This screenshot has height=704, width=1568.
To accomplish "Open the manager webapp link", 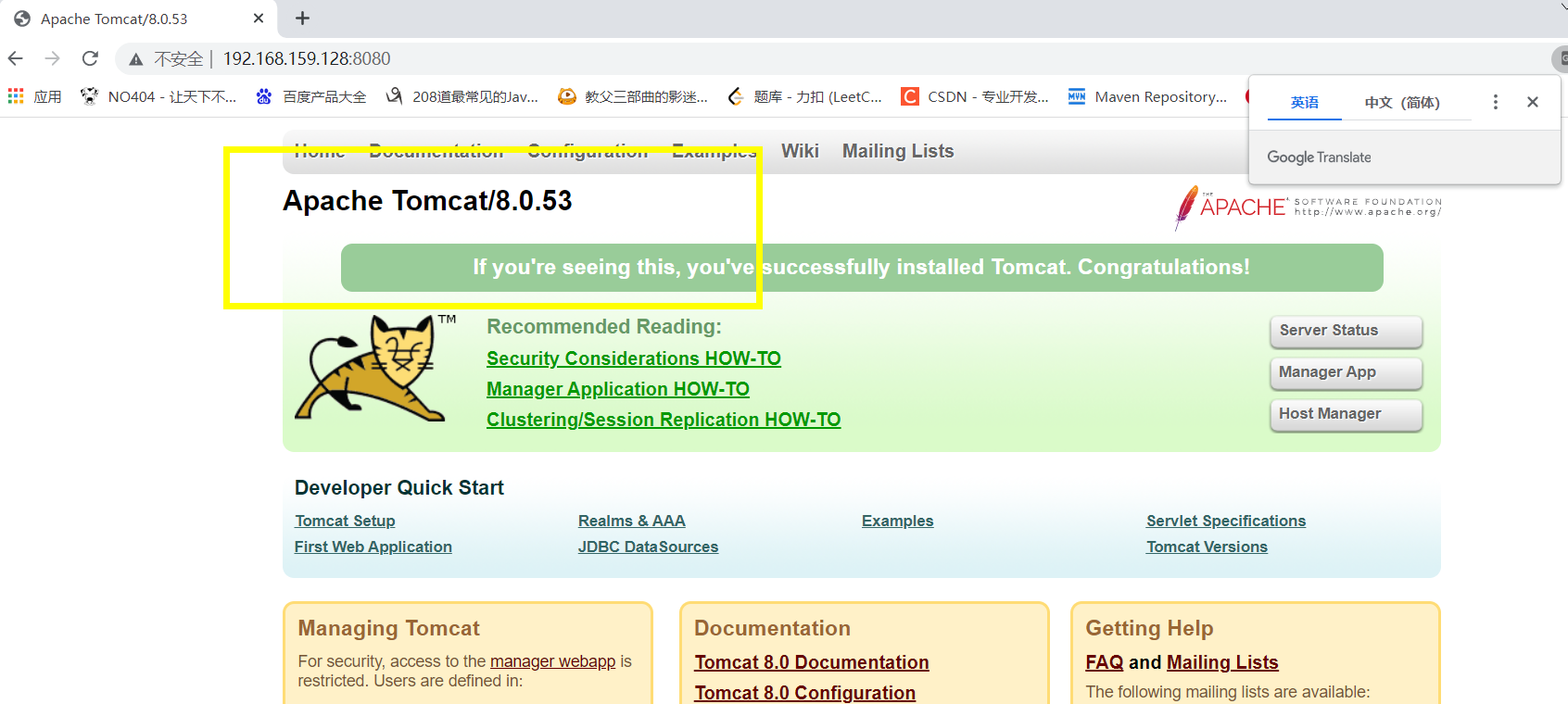I will click(552, 661).
